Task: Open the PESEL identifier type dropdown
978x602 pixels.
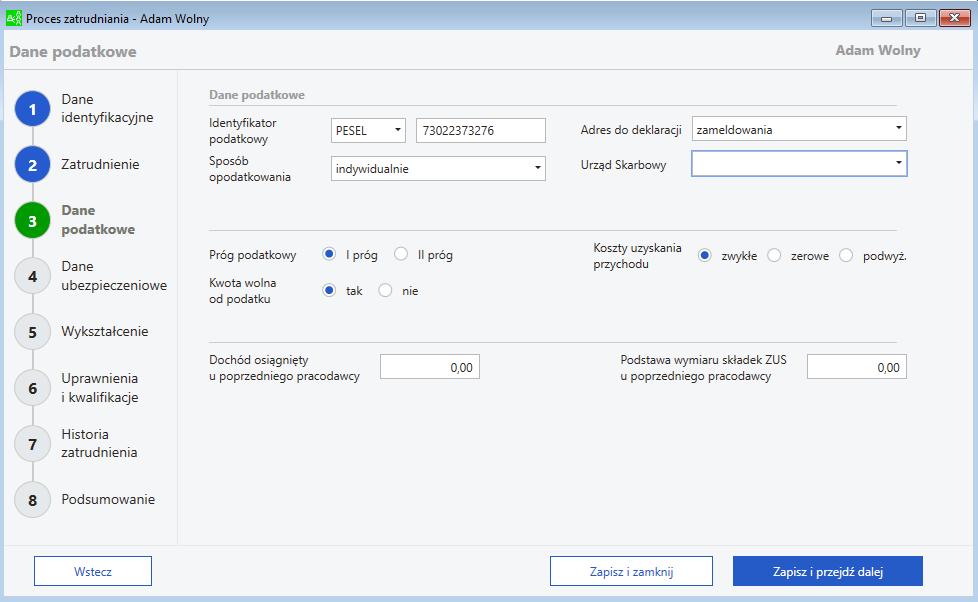Action: tap(368, 130)
